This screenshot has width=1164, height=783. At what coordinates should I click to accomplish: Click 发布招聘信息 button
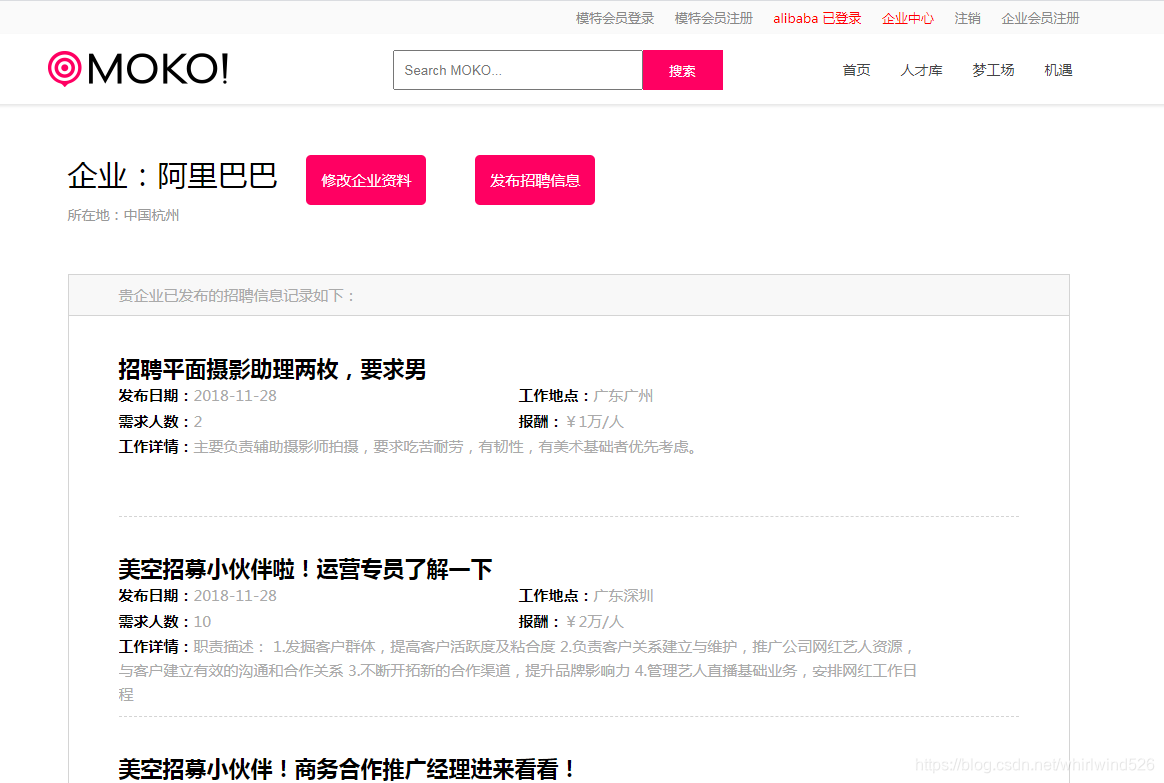click(x=534, y=180)
